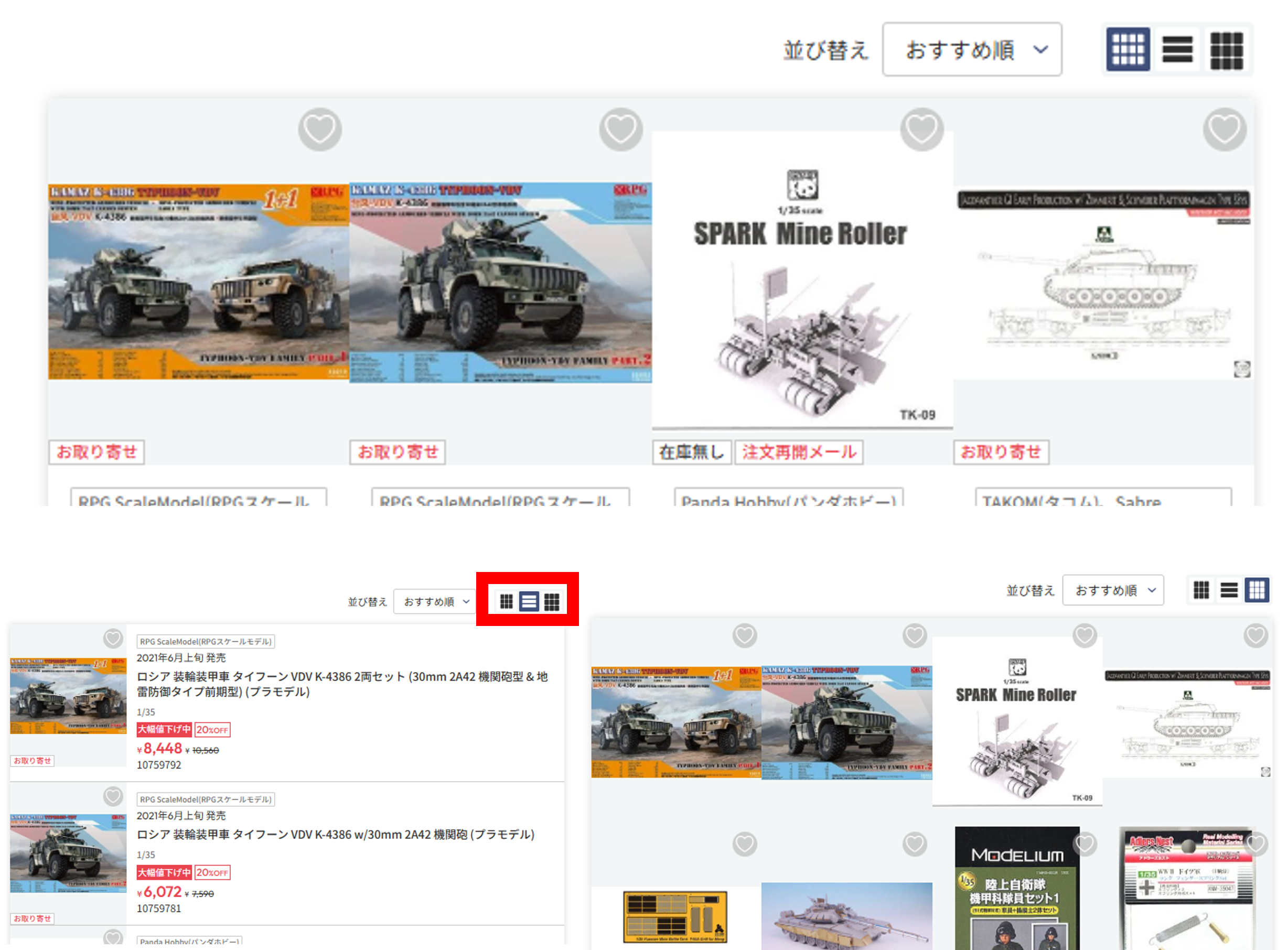Image resolution: width=1288 pixels, height=950 pixels.
Task: Click the product code 10759792
Action: [159, 765]
